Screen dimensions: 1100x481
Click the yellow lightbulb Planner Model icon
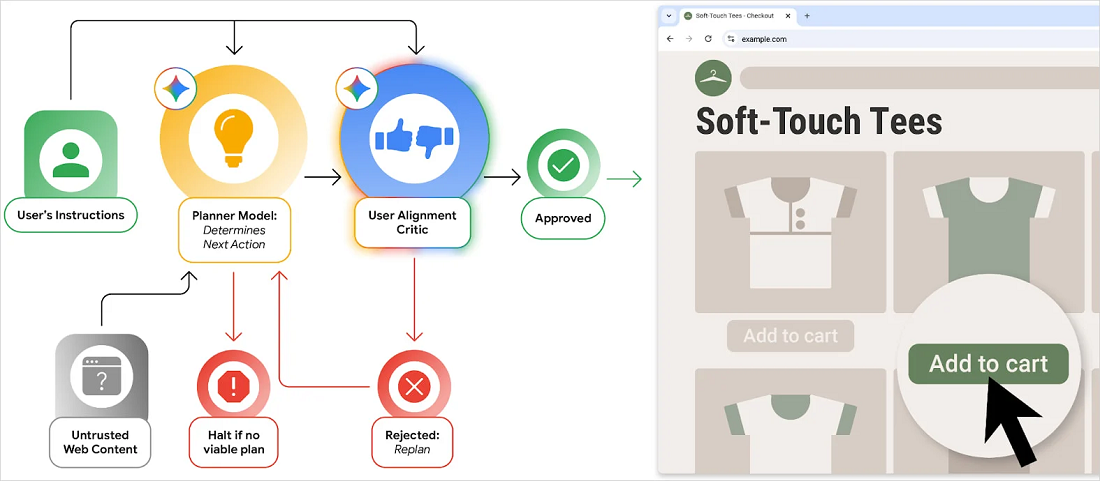click(233, 135)
